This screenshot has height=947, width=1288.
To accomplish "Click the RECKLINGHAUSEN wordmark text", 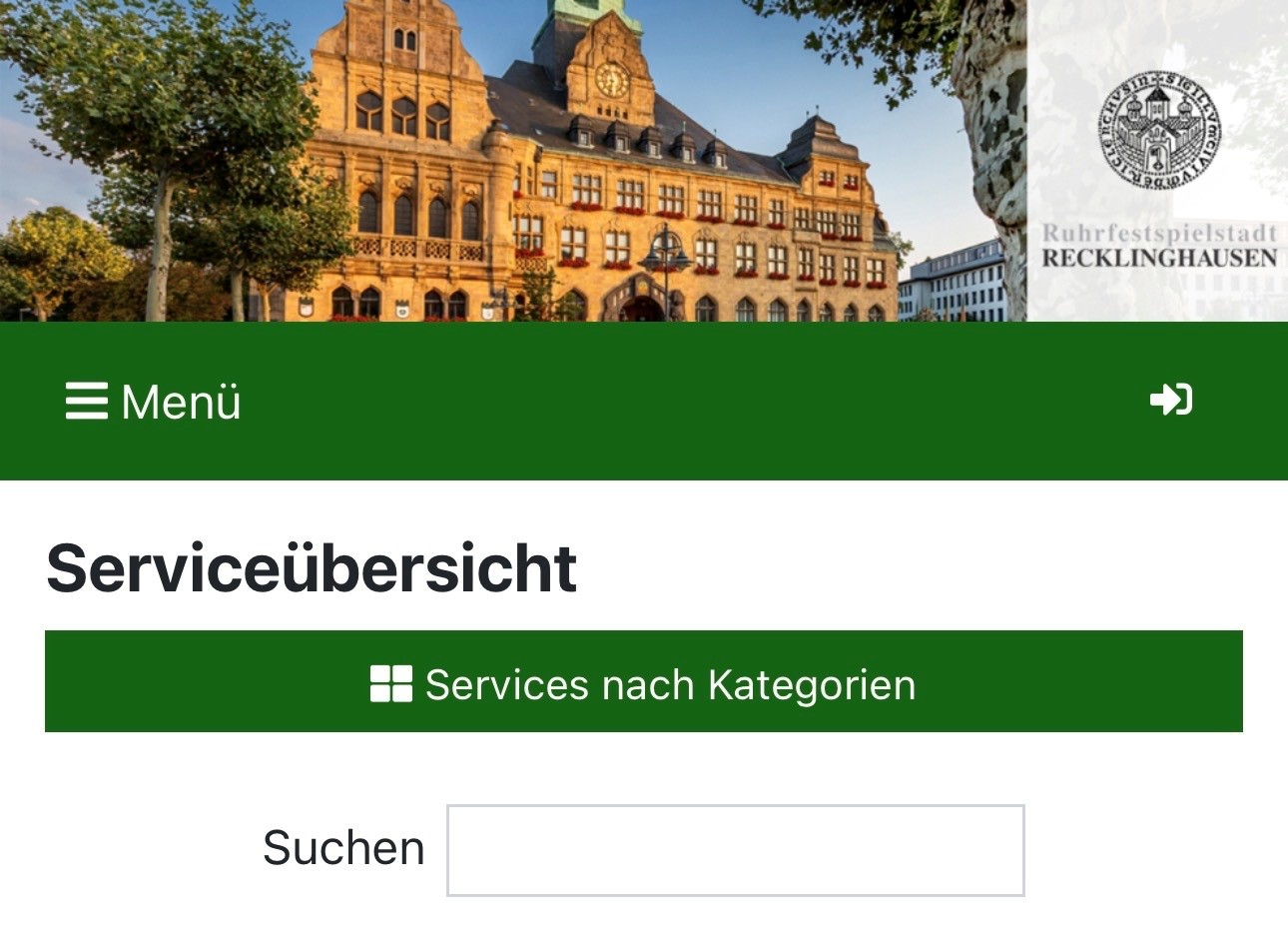I will 1159,258.
